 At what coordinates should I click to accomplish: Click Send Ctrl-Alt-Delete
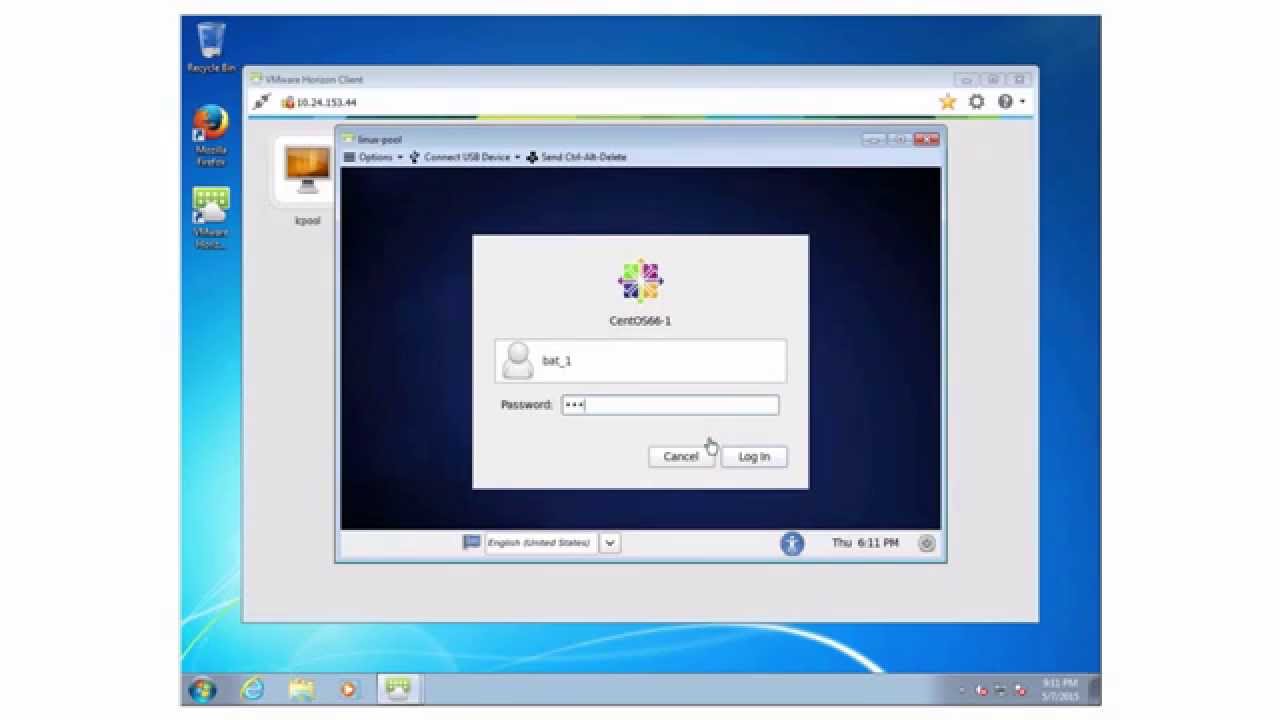(x=577, y=157)
